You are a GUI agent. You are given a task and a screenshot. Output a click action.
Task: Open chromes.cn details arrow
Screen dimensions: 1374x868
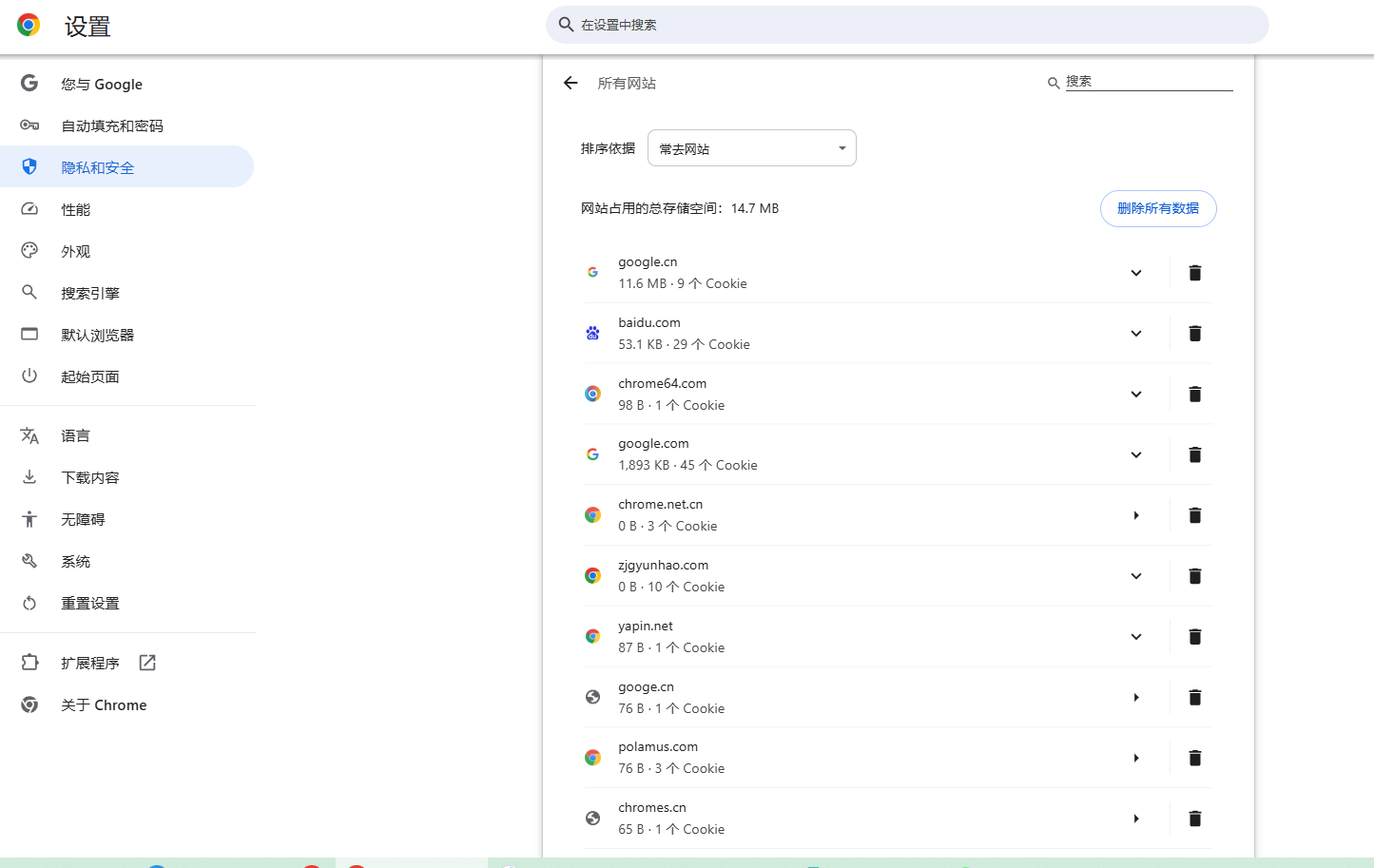pyautogui.click(x=1136, y=819)
